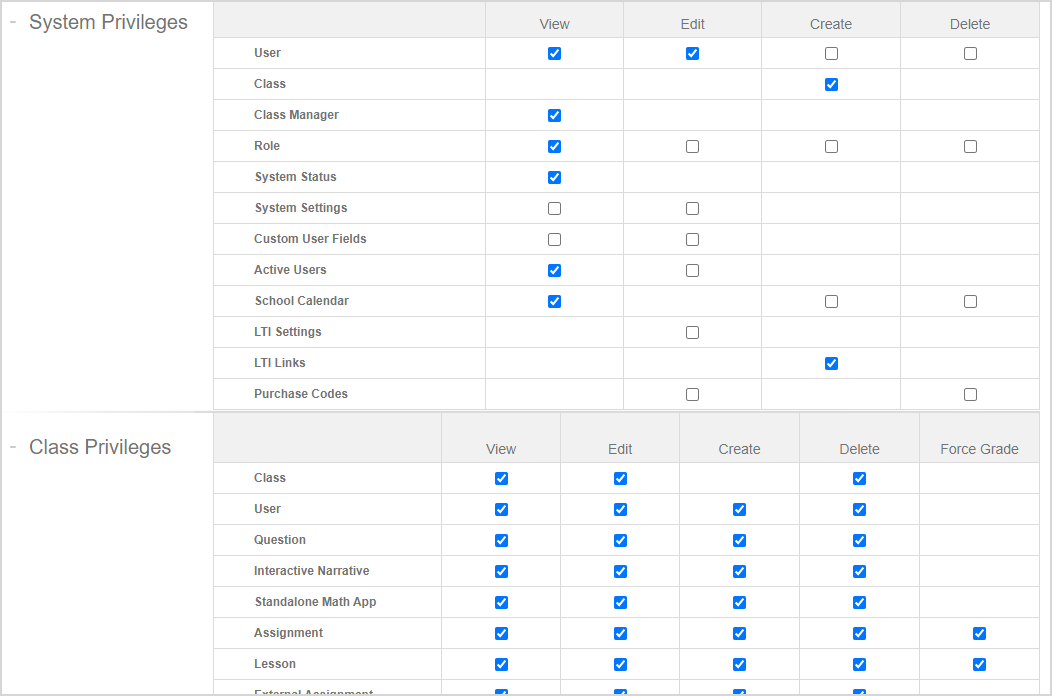Disable View permission for System Status
Image resolution: width=1053 pixels, height=696 pixels.
tap(554, 177)
